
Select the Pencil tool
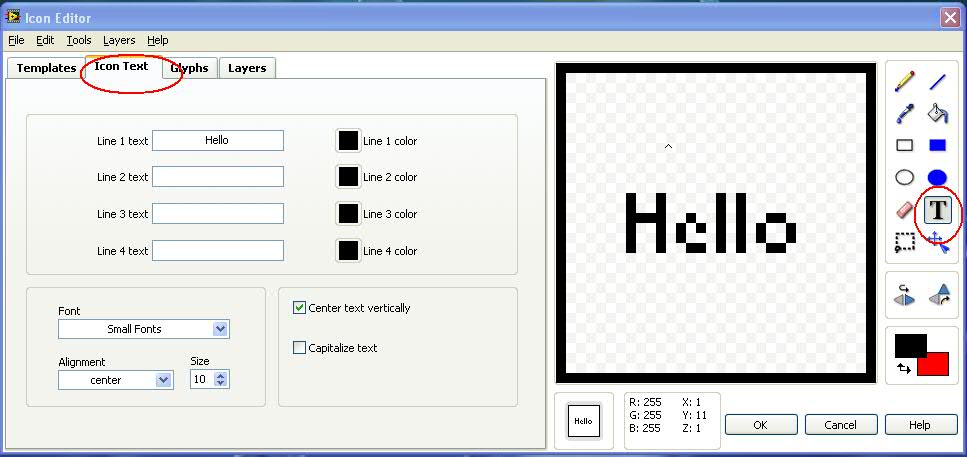904,81
